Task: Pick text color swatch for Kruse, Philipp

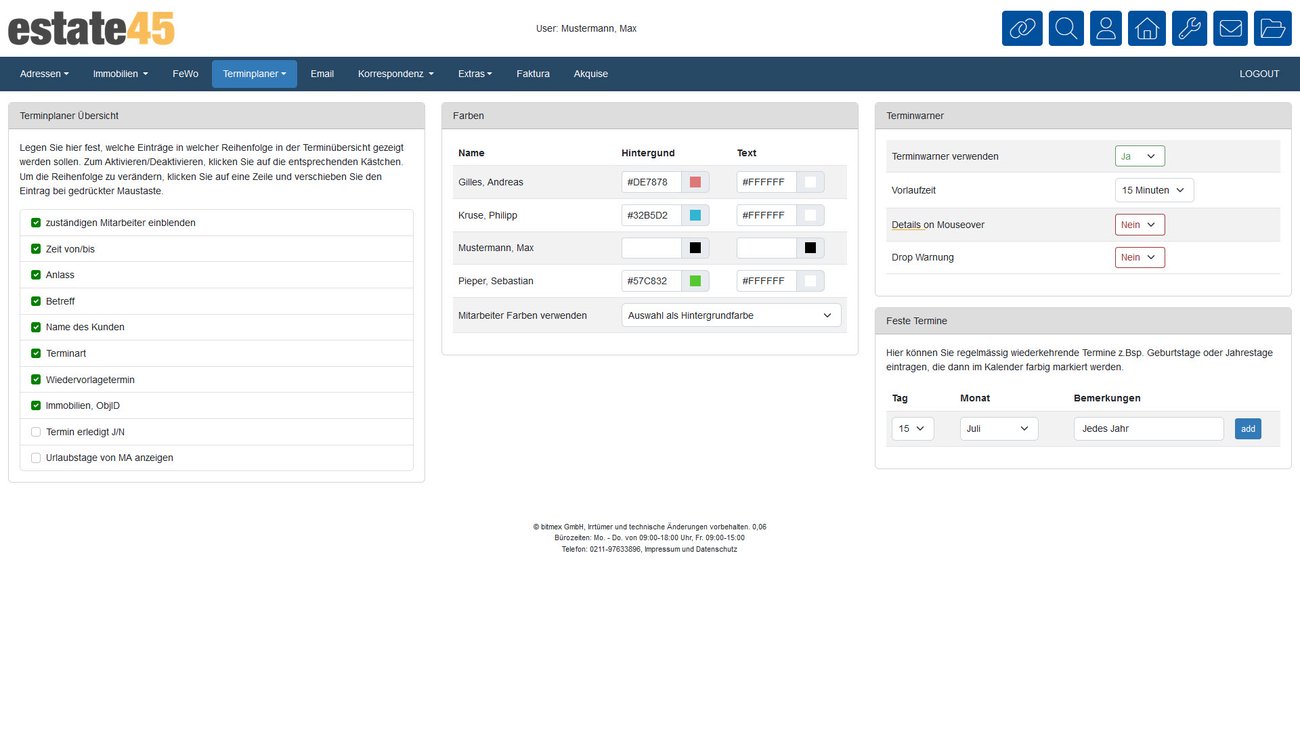Action: pyautogui.click(x=810, y=215)
